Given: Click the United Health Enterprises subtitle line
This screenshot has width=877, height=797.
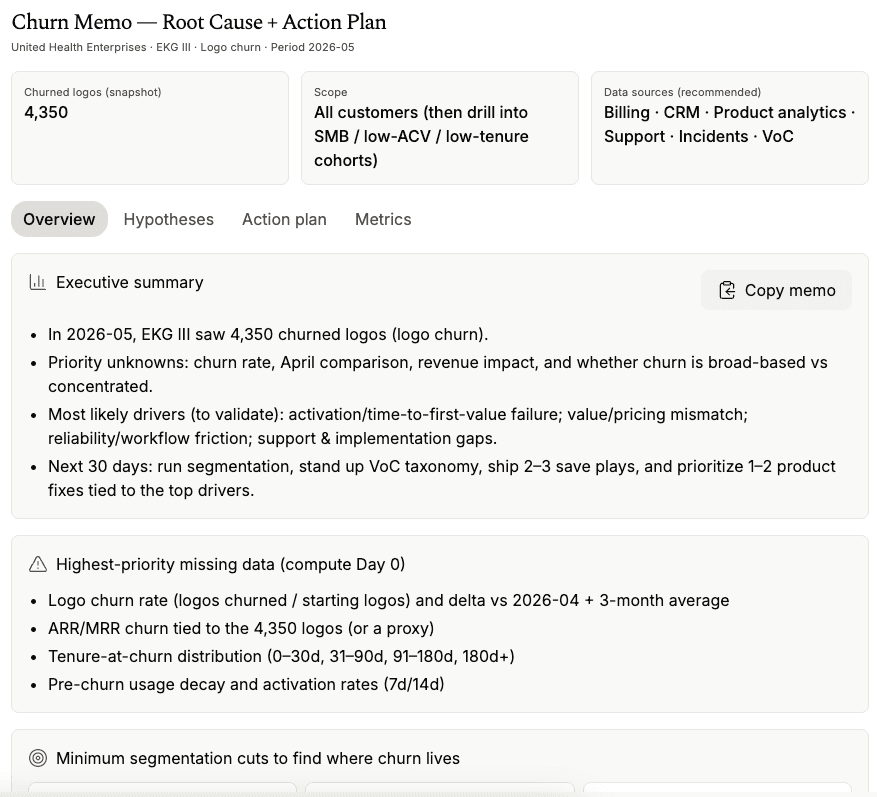Looking at the screenshot, I should pos(183,47).
